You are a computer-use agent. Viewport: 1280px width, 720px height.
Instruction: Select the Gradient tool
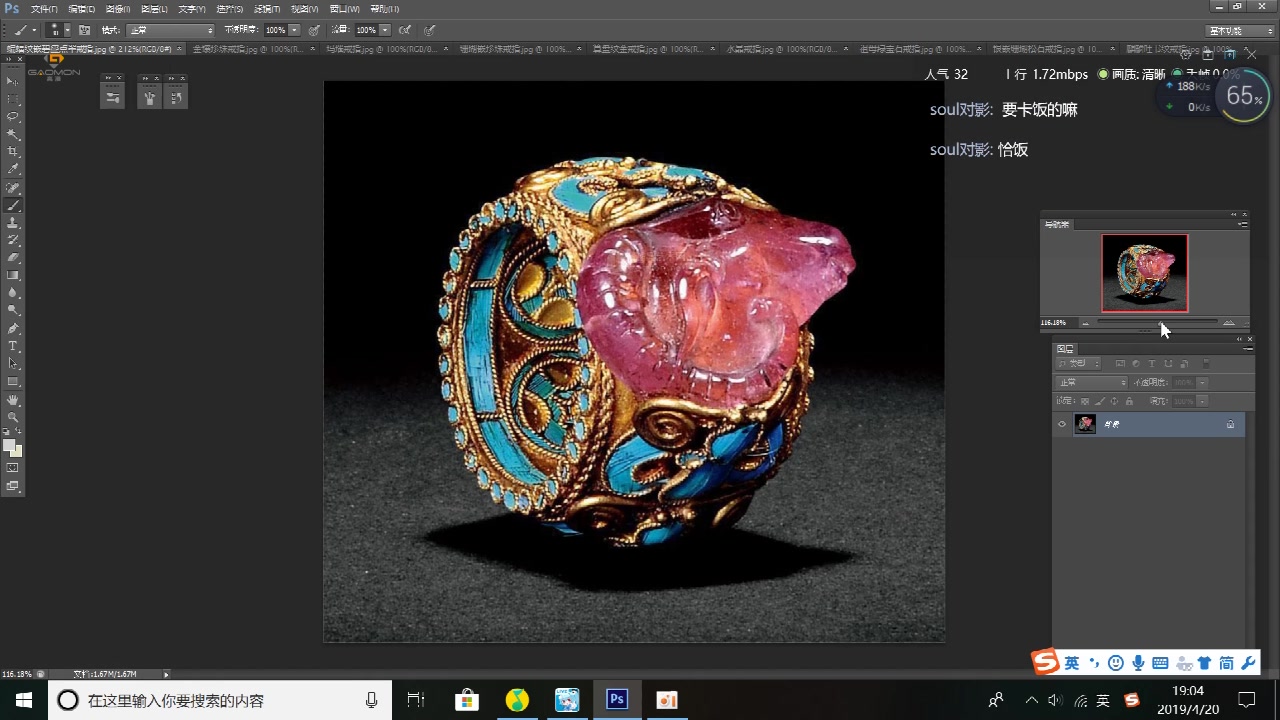[13, 275]
